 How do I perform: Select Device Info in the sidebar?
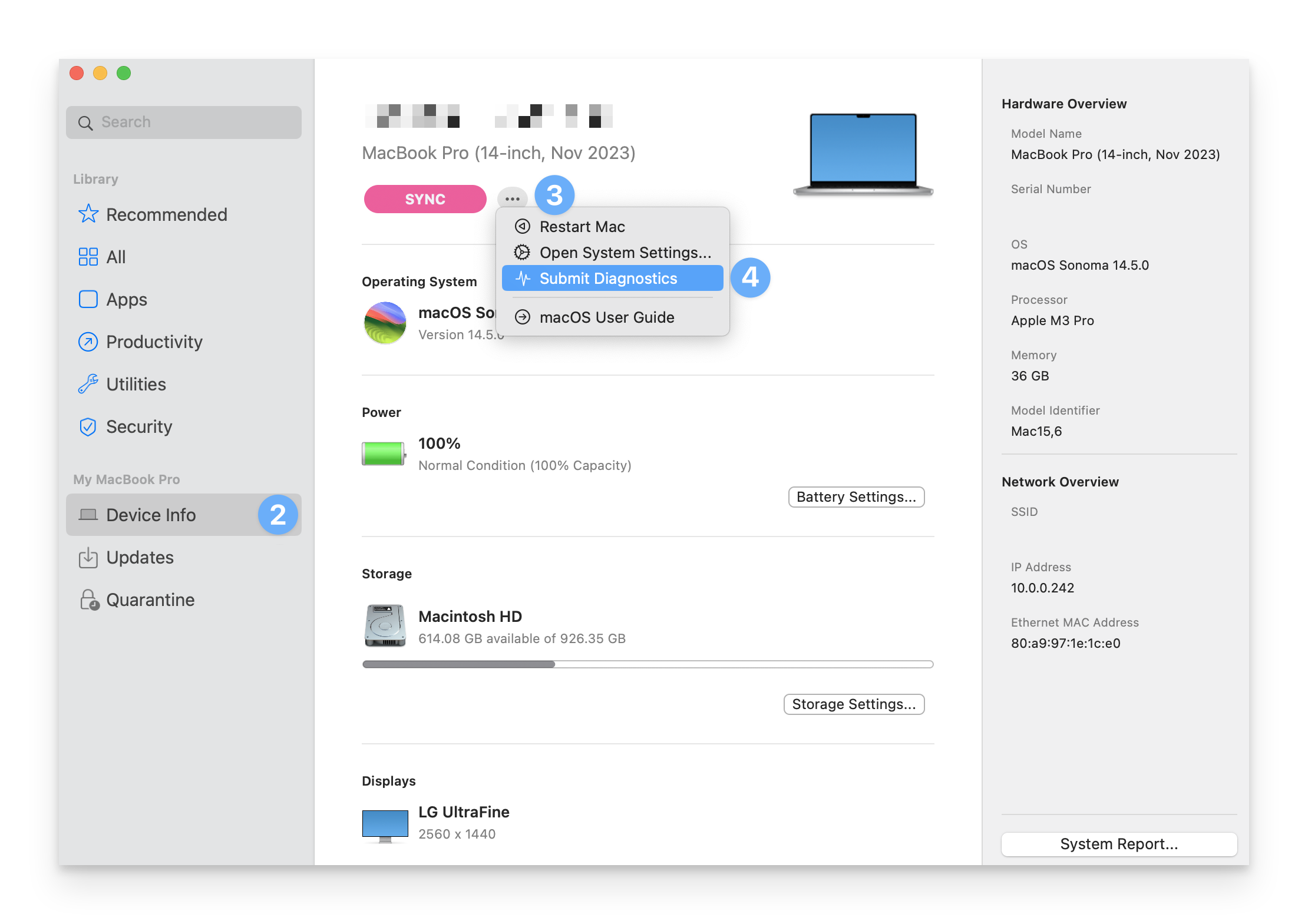pyautogui.click(x=151, y=515)
